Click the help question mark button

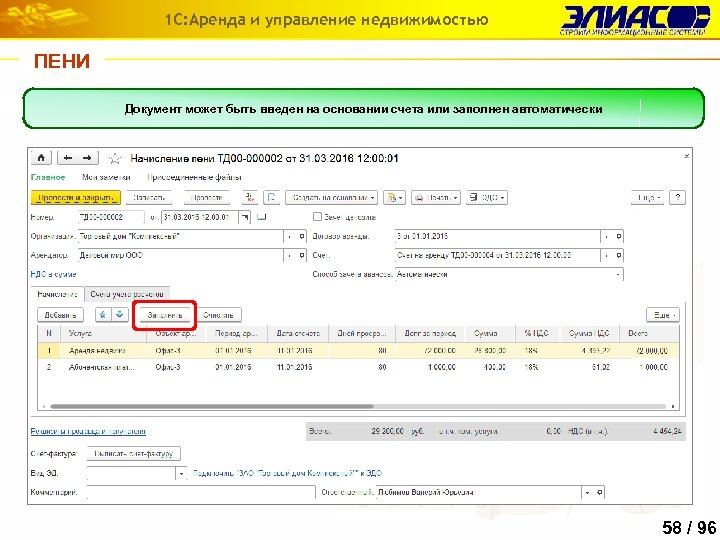pos(677,197)
